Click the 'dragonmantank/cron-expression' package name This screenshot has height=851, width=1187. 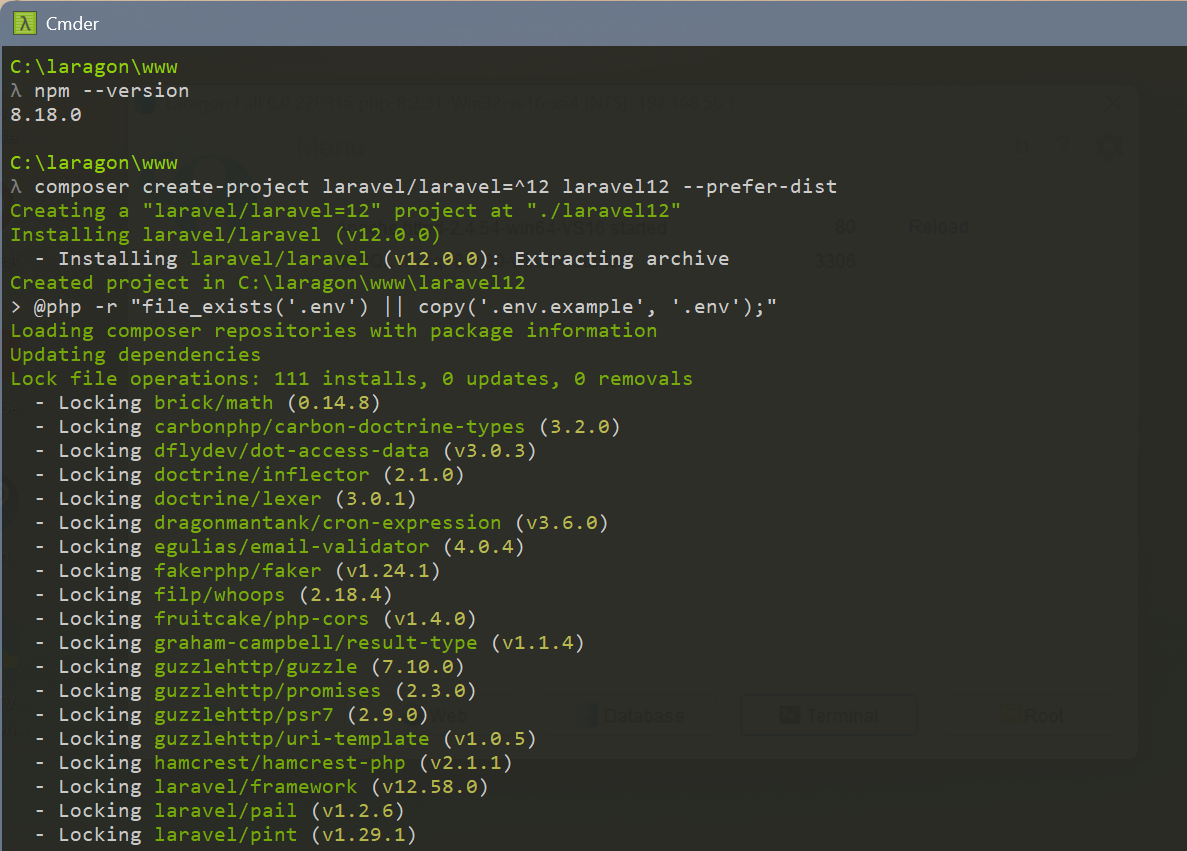[328, 523]
